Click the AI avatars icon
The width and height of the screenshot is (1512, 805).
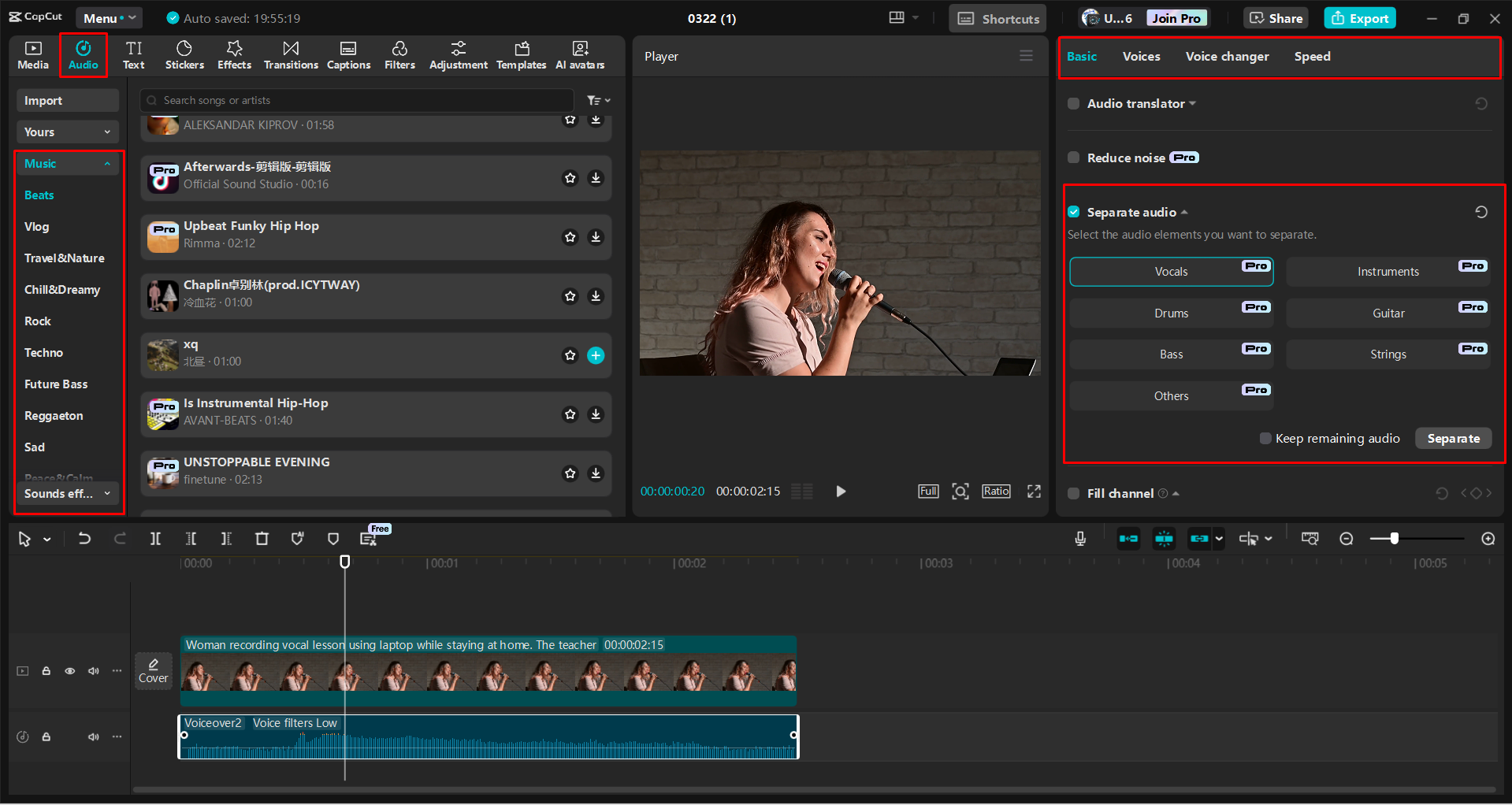pos(580,54)
